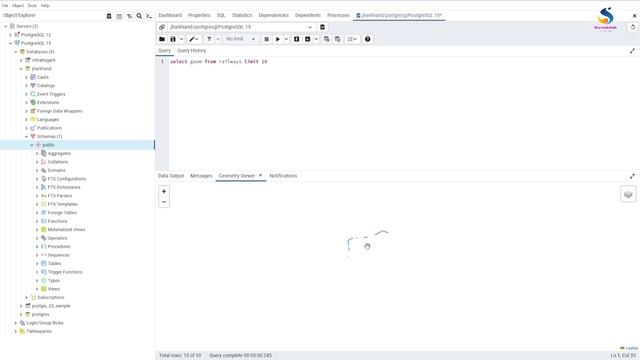640x360 pixels.
Task: Switch to the Properties tab
Action: (x=199, y=16)
